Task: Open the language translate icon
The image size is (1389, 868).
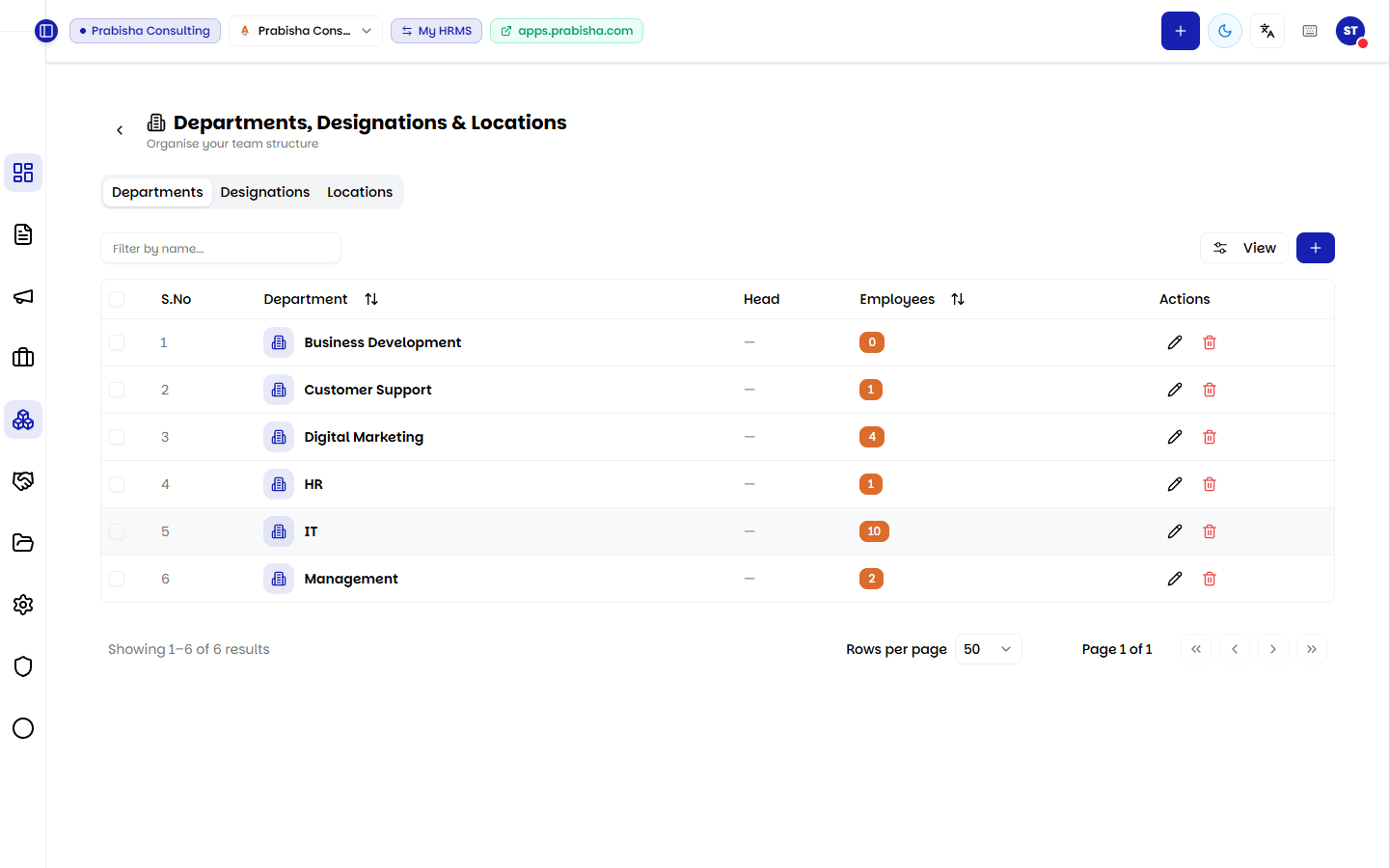Action: click(1267, 31)
